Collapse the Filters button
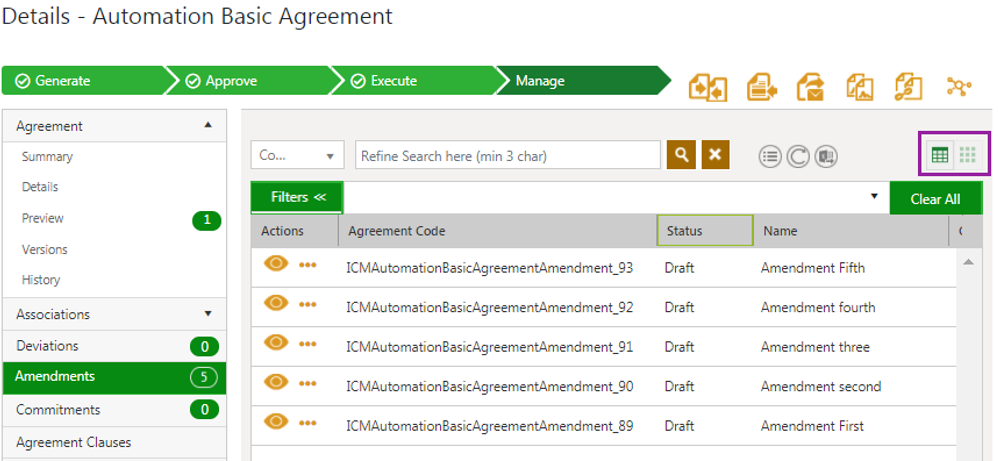The image size is (998, 461). [x=298, y=197]
